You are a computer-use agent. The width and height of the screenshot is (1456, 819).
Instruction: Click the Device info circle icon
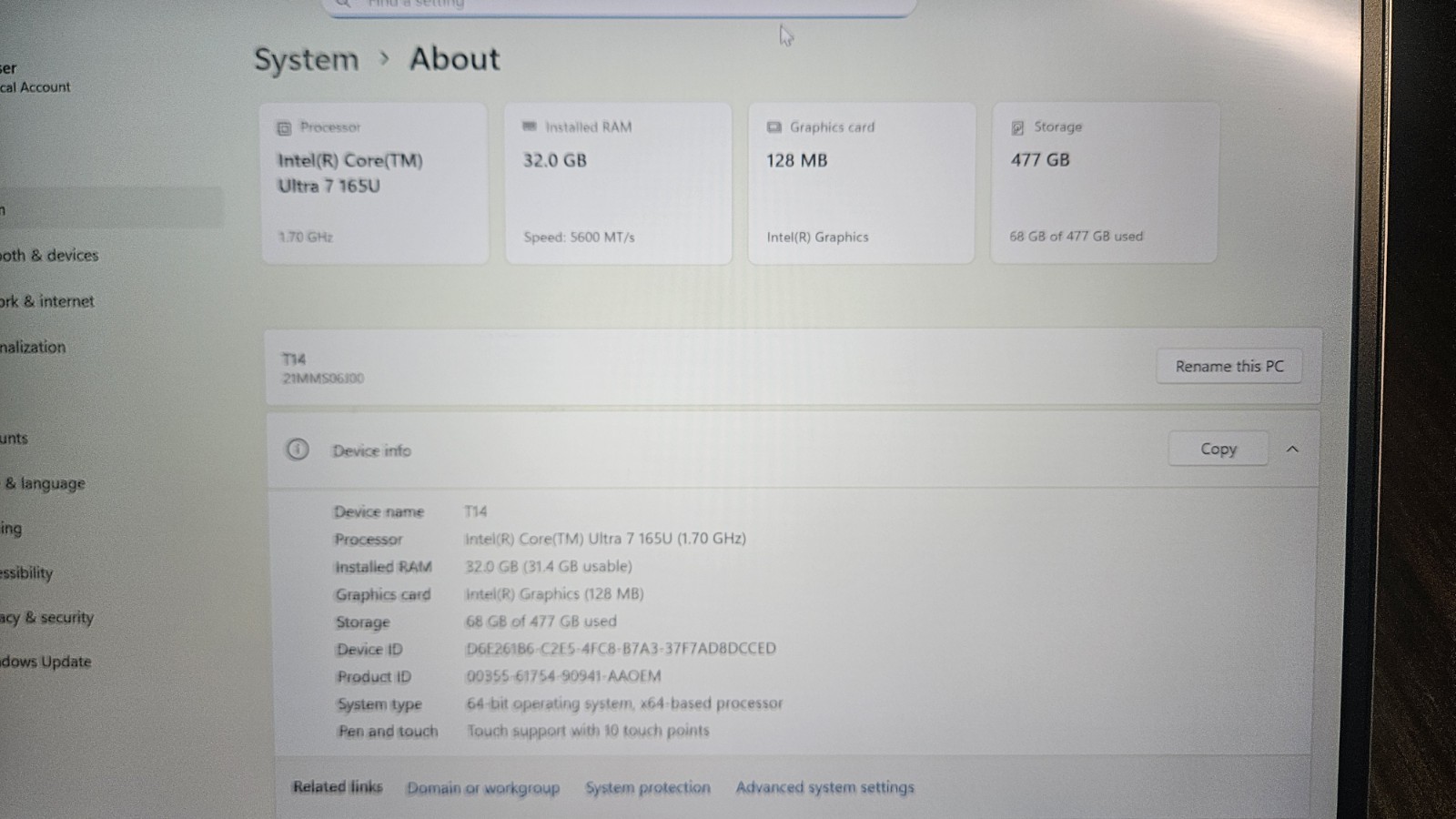(x=297, y=450)
